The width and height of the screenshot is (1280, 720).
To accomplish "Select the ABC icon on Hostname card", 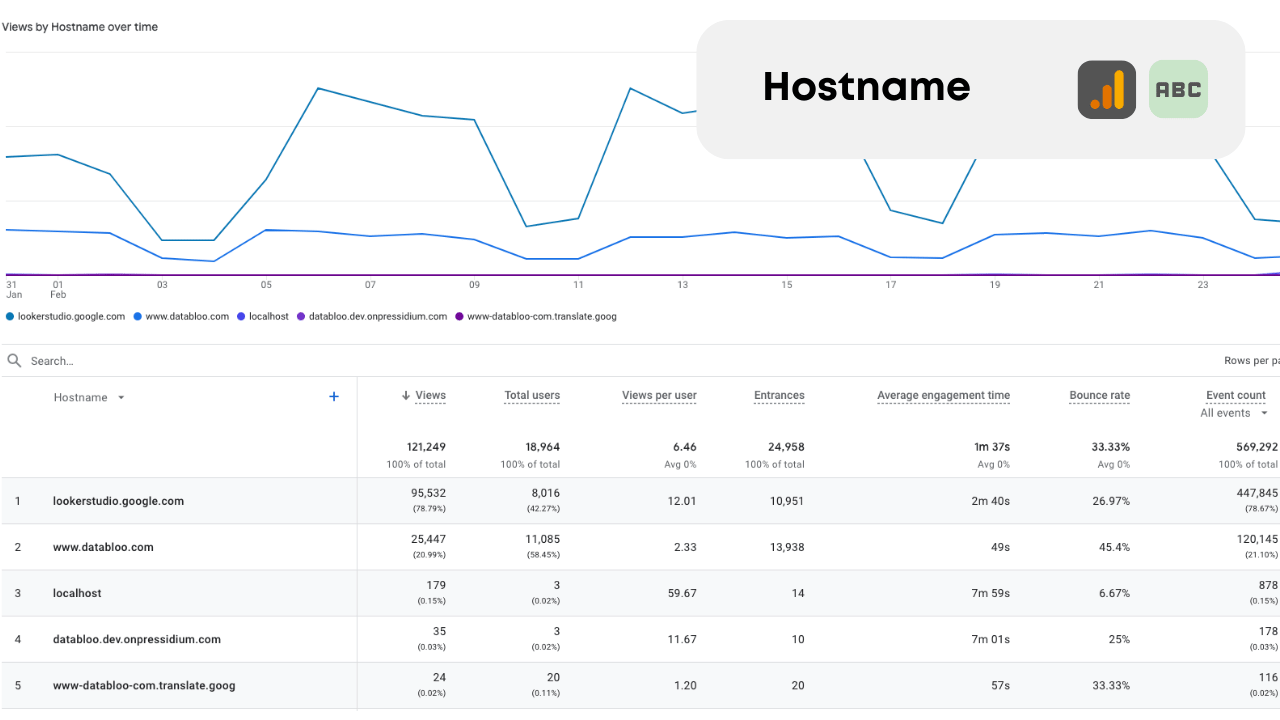I will [x=1178, y=89].
